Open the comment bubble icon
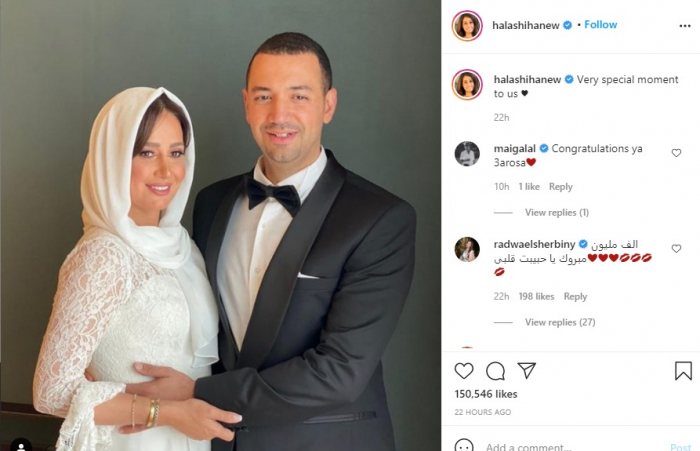The width and height of the screenshot is (700, 451). point(496,371)
